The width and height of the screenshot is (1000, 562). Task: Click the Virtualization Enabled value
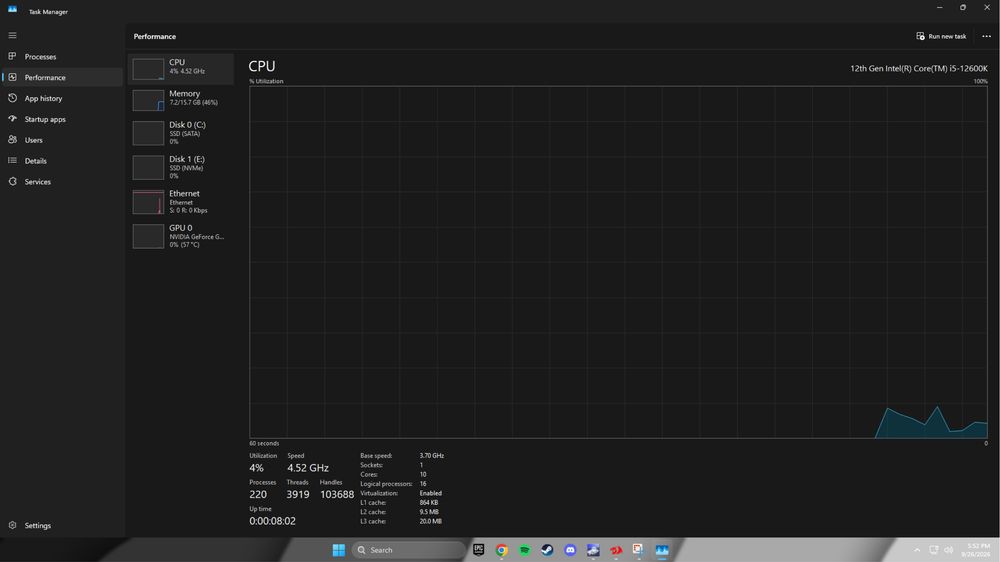click(x=430, y=493)
